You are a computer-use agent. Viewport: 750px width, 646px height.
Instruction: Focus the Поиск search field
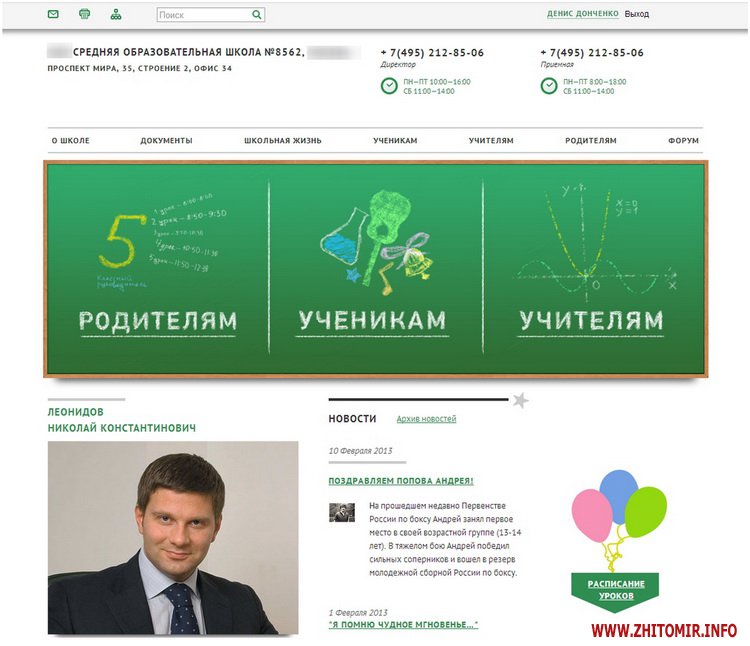click(x=205, y=15)
